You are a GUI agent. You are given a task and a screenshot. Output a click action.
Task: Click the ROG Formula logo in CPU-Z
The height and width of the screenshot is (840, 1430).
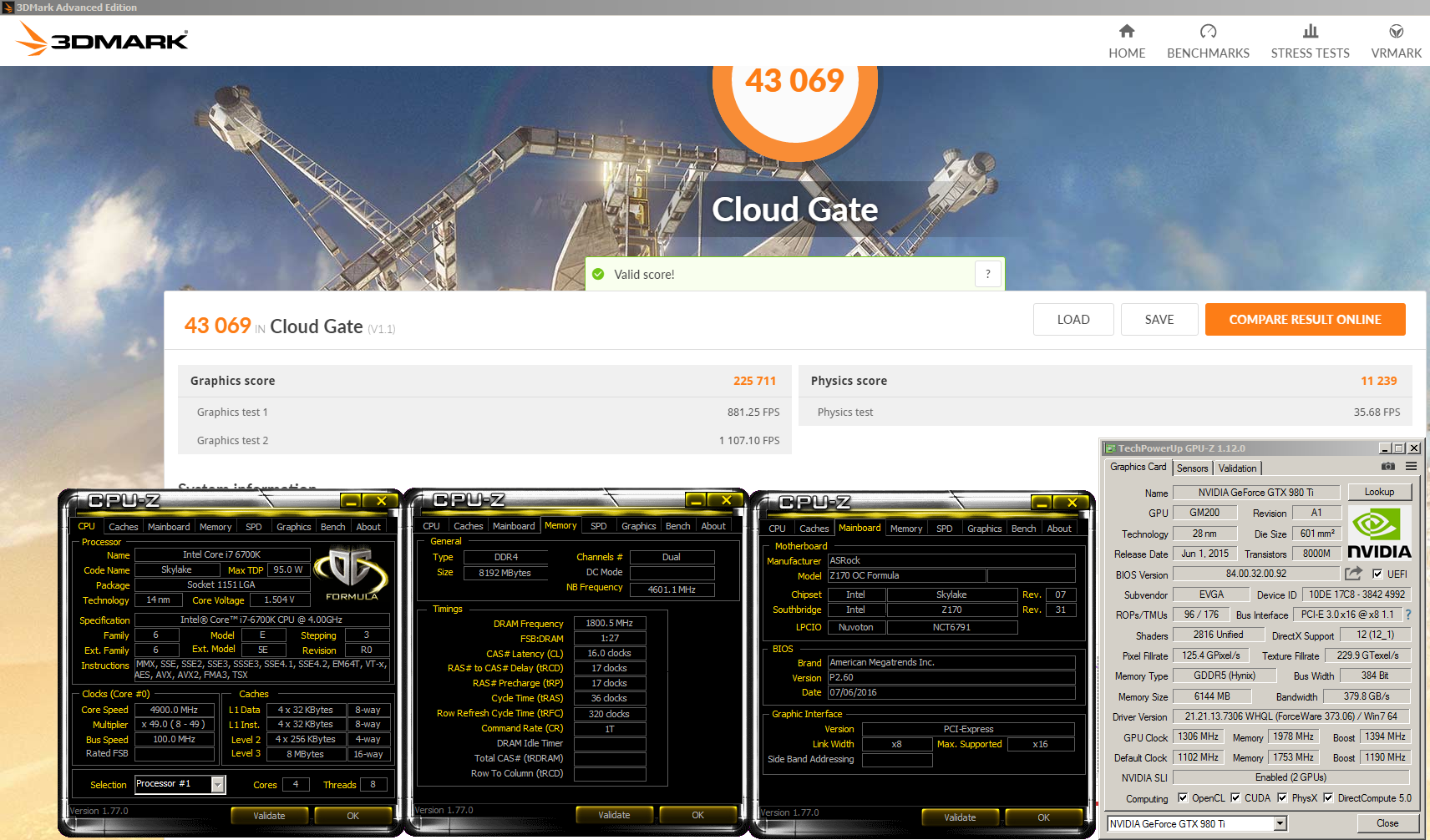pyautogui.click(x=352, y=574)
